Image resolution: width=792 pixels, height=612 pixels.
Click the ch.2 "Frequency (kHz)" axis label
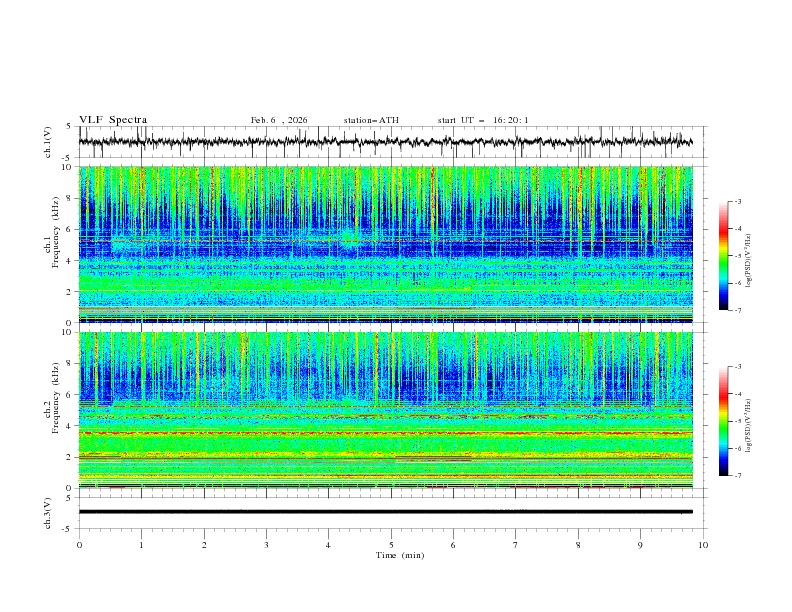click(x=55, y=397)
